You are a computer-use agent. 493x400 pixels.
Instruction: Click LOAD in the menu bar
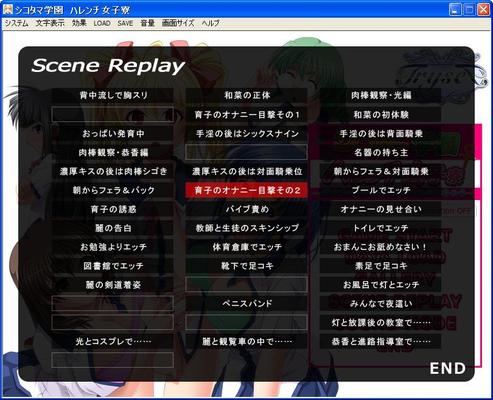(102, 23)
